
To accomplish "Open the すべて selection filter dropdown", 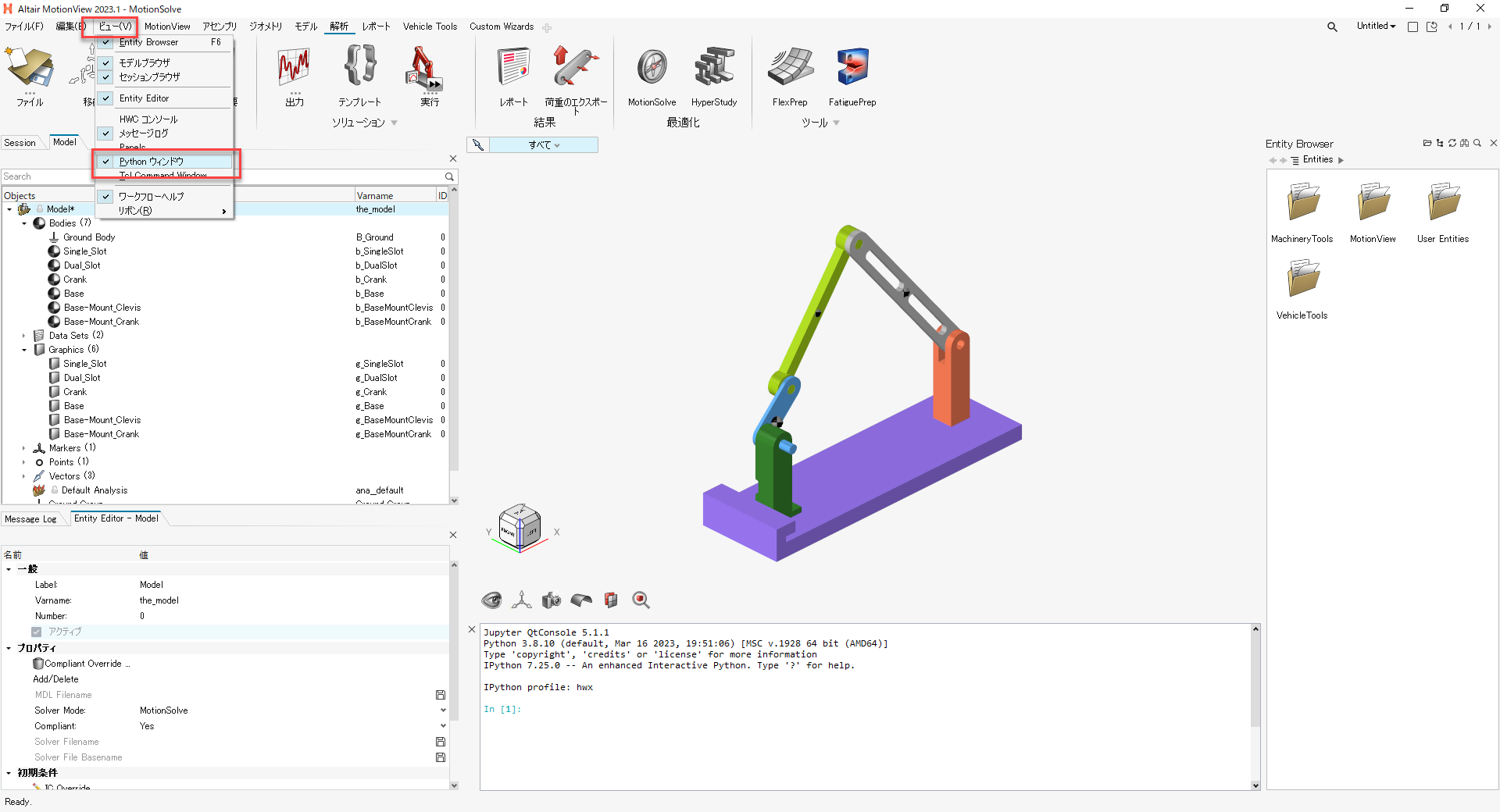I will tap(544, 145).
